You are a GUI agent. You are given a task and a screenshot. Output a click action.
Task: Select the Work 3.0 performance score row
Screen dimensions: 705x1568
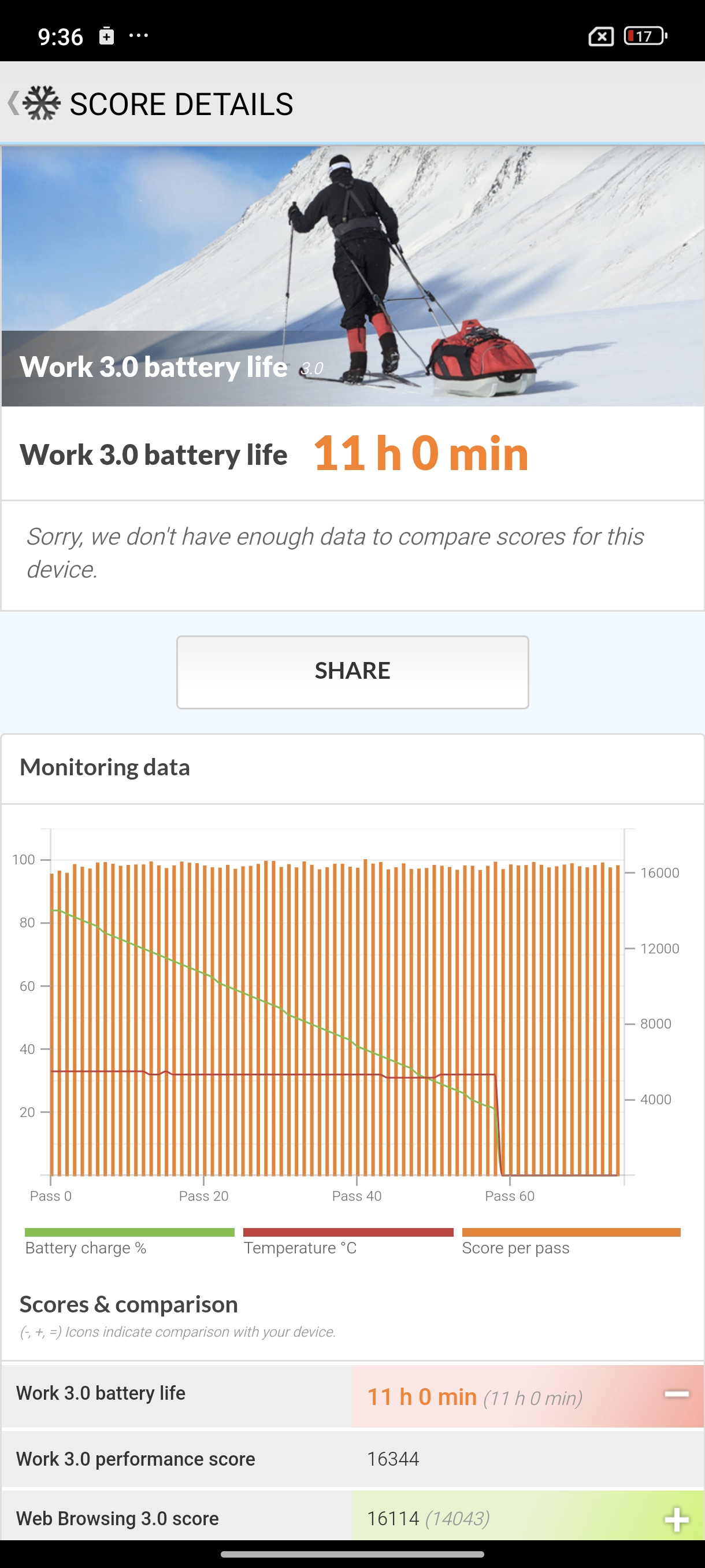pos(353,1459)
